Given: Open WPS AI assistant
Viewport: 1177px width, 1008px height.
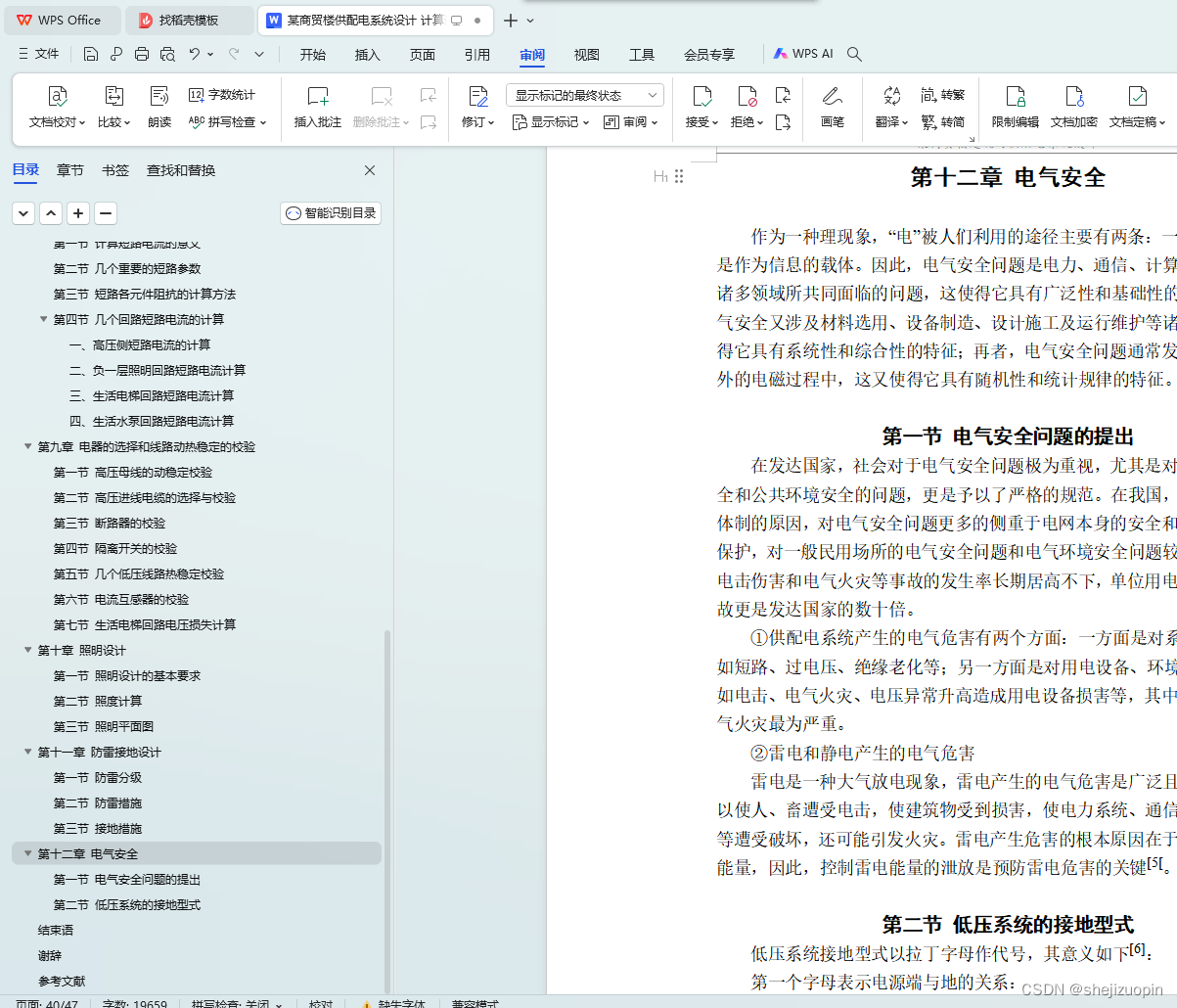Looking at the screenshot, I should (x=803, y=54).
